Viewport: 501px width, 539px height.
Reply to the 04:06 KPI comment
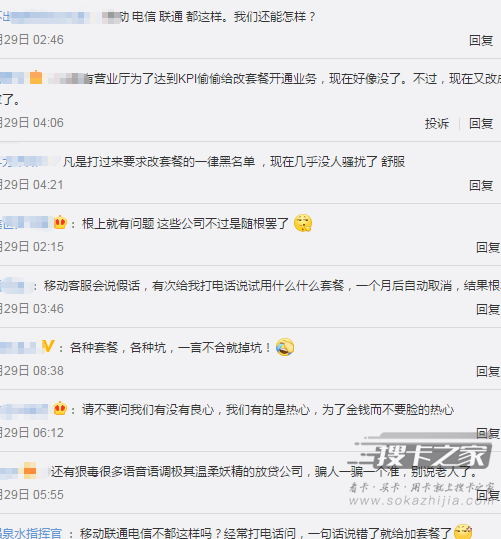[481, 123]
